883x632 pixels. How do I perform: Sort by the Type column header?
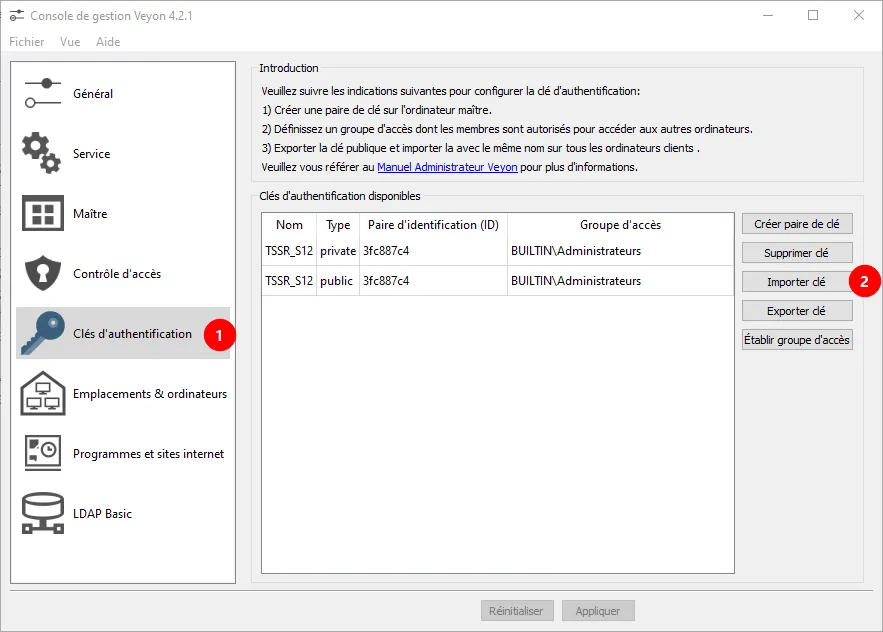338,225
